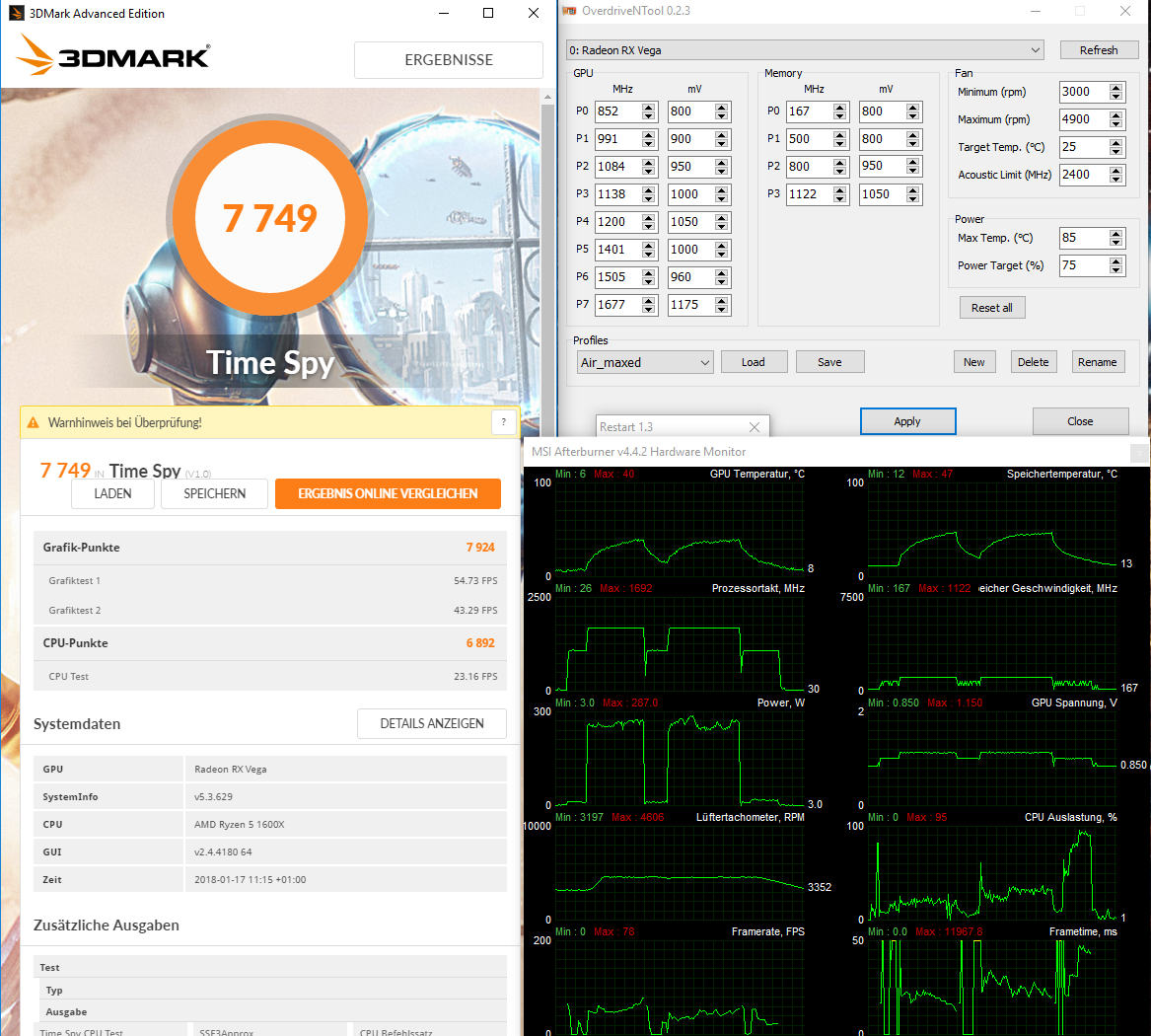Image resolution: width=1151 pixels, height=1036 pixels.
Task: Click Refresh in OverdriveNTool
Action: click(1098, 50)
